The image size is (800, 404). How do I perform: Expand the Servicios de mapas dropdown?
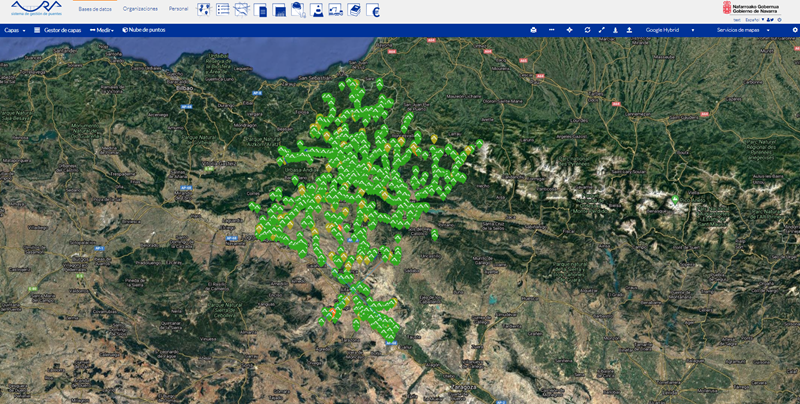(742, 30)
